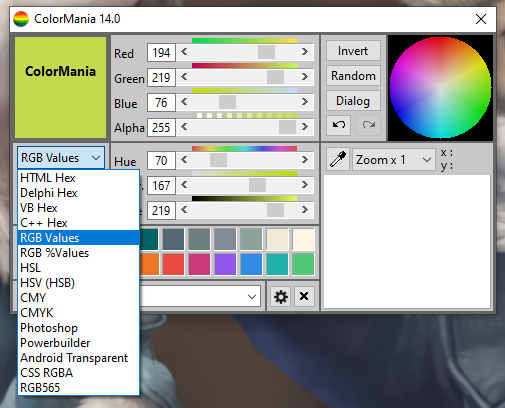Click the Green value input field

[161, 78]
